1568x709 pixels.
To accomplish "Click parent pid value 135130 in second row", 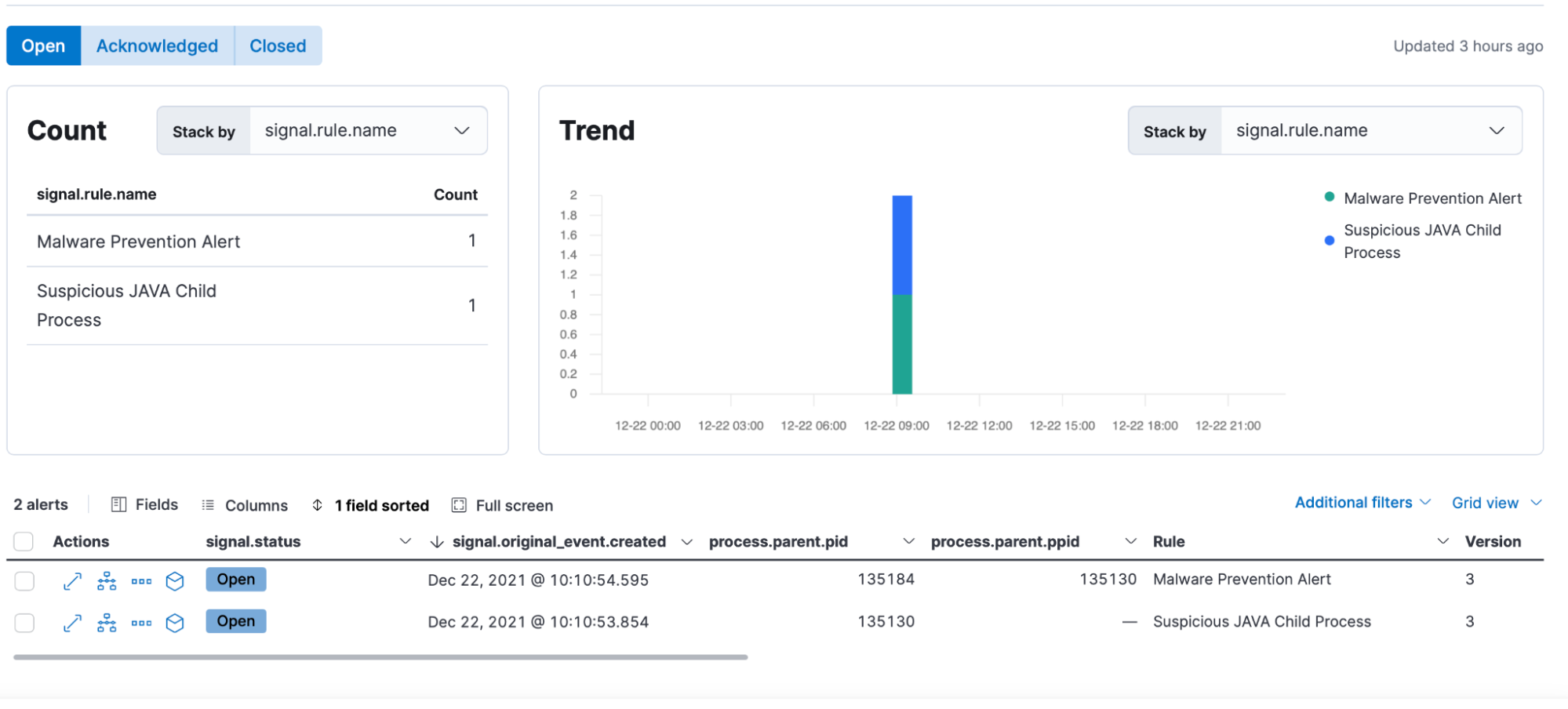I will 886,622.
